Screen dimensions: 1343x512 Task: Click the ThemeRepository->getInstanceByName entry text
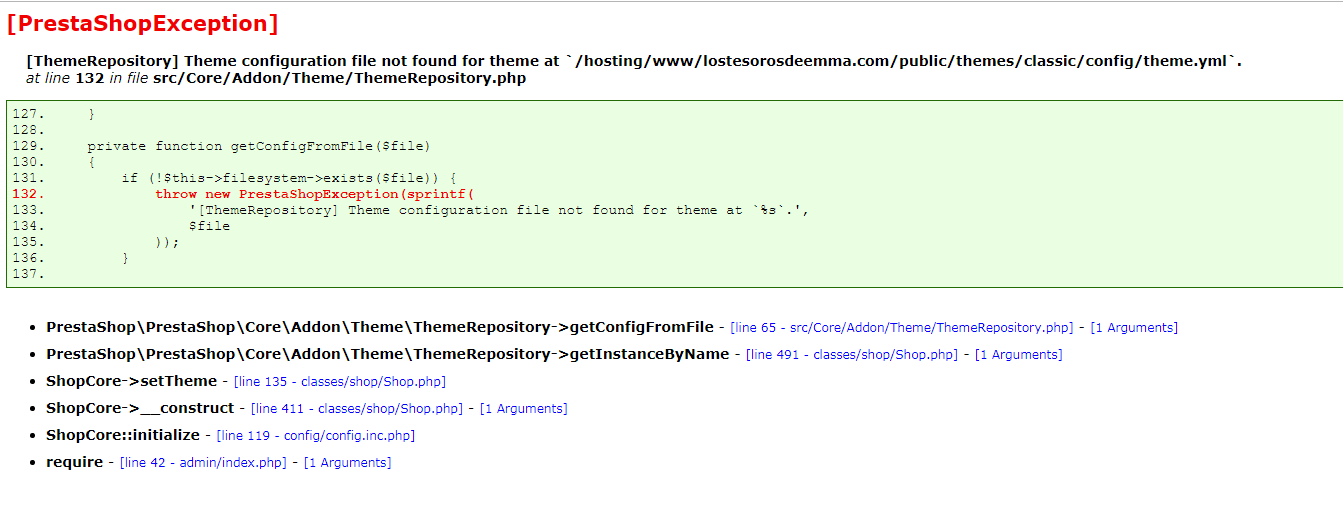[x=388, y=354]
